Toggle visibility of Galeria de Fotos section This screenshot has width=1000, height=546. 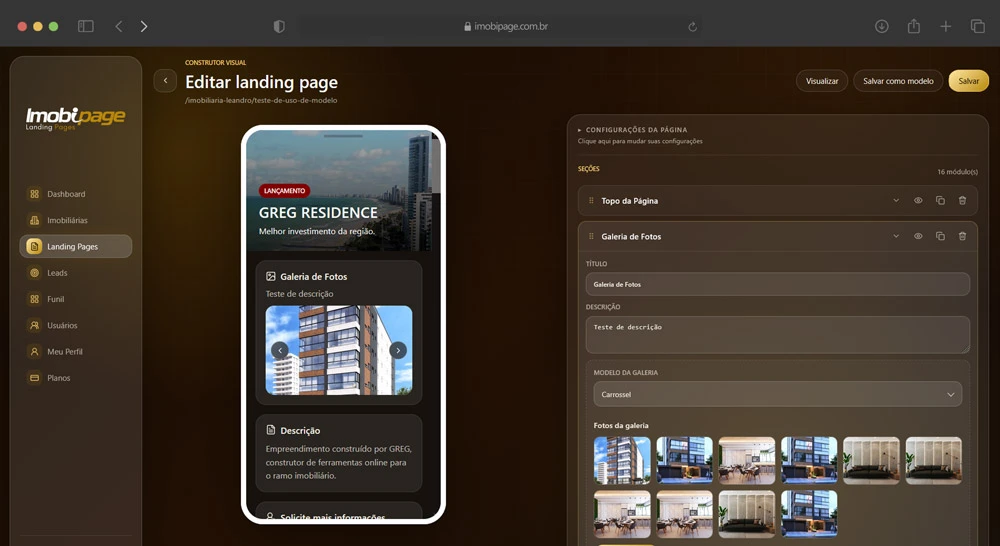click(x=918, y=236)
